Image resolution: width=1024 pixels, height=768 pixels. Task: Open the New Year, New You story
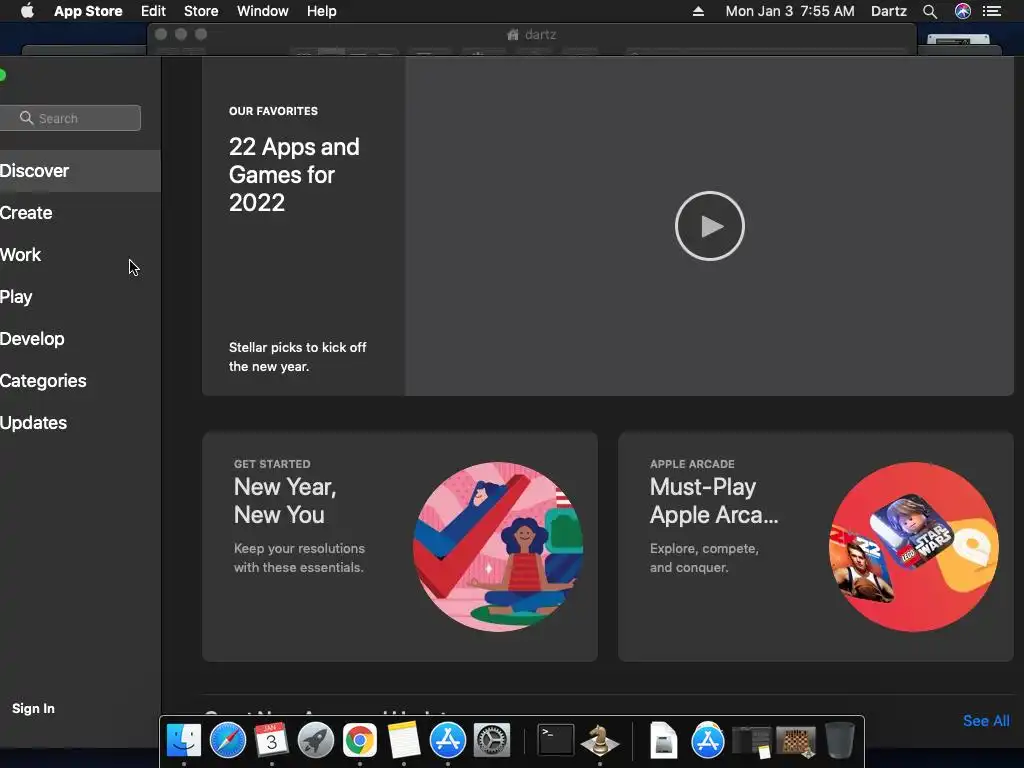coord(400,547)
